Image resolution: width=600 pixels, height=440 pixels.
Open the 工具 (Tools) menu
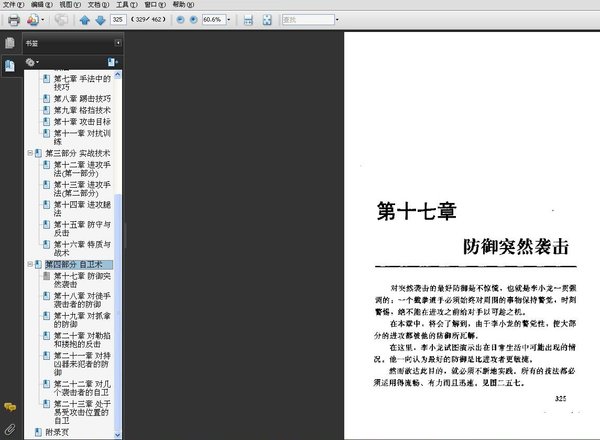[127, 4]
